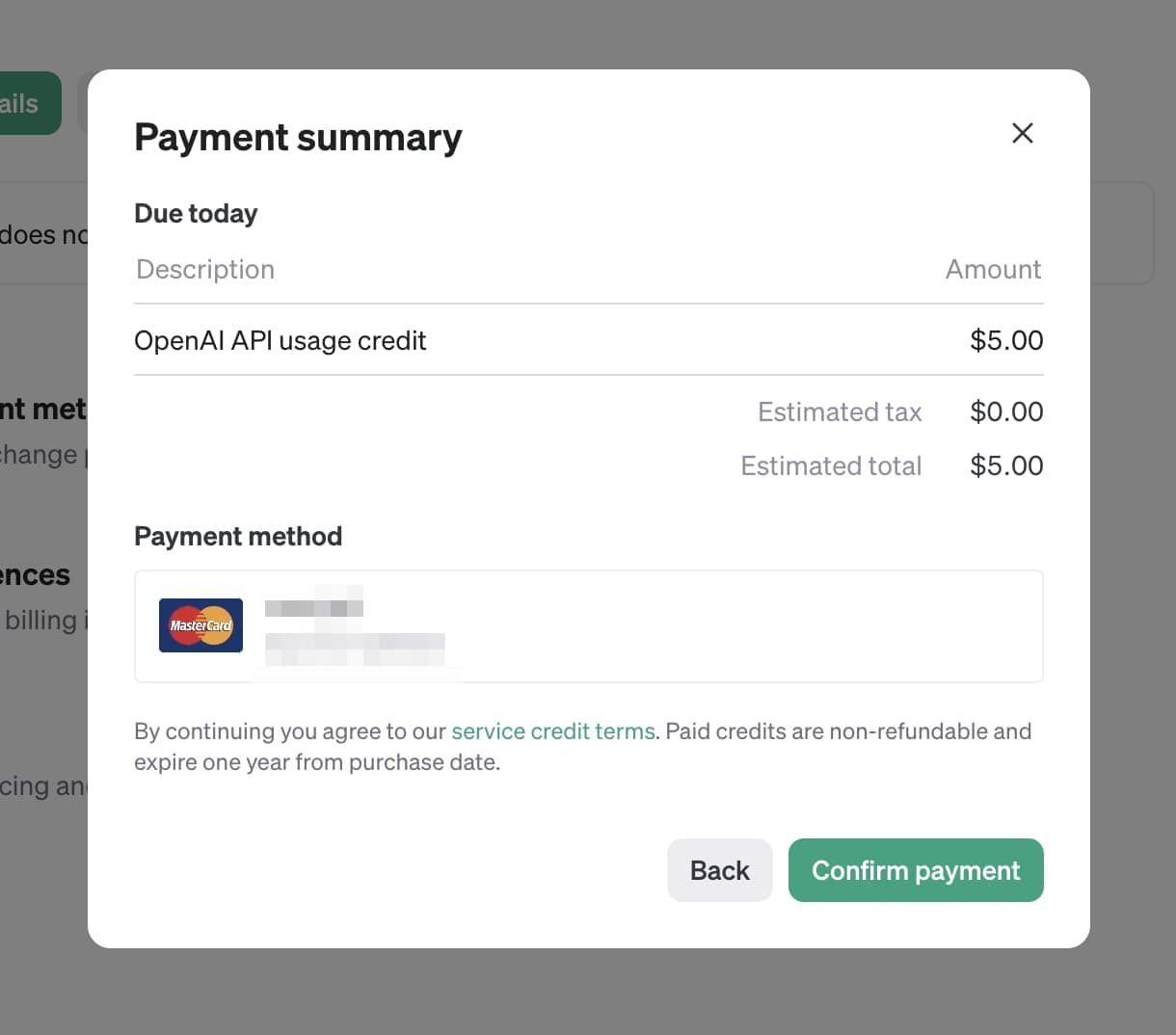1176x1035 pixels.
Task: Click the Estimated tax label
Action: pos(840,411)
